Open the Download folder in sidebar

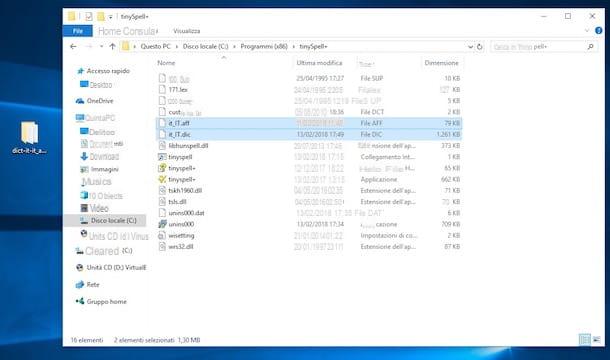pos(104,156)
